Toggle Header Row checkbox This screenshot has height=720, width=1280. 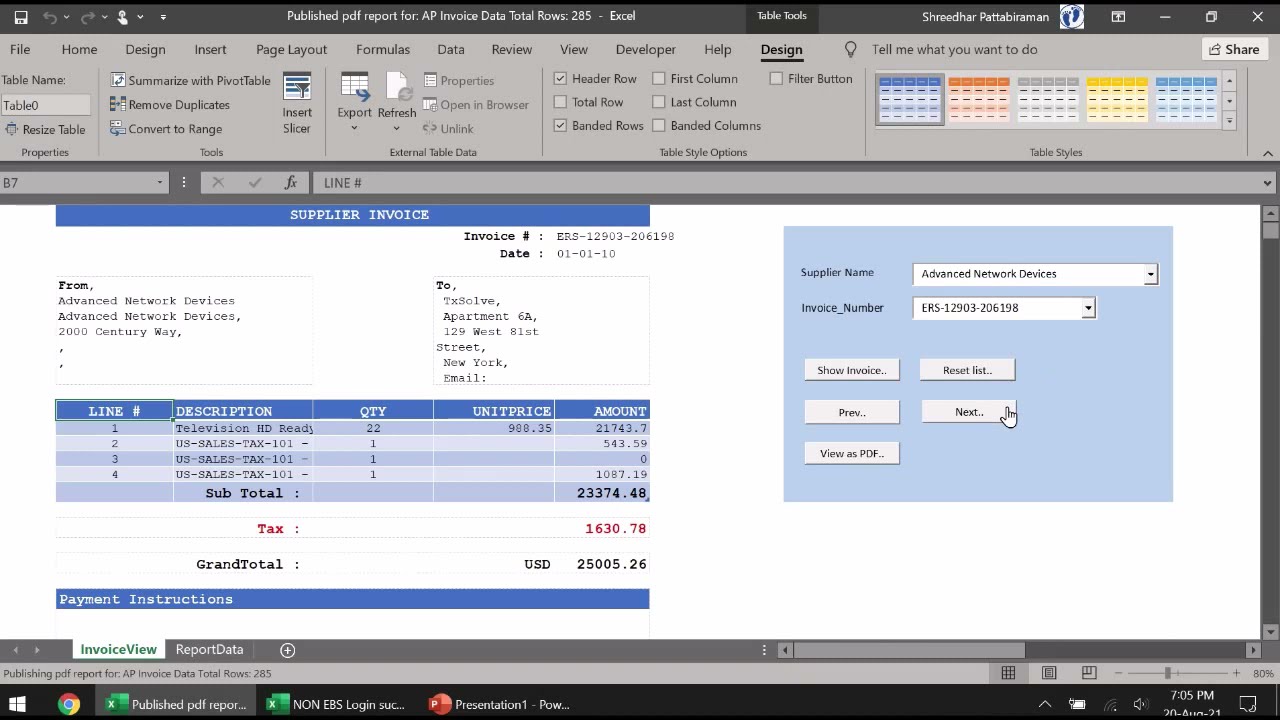(x=560, y=79)
